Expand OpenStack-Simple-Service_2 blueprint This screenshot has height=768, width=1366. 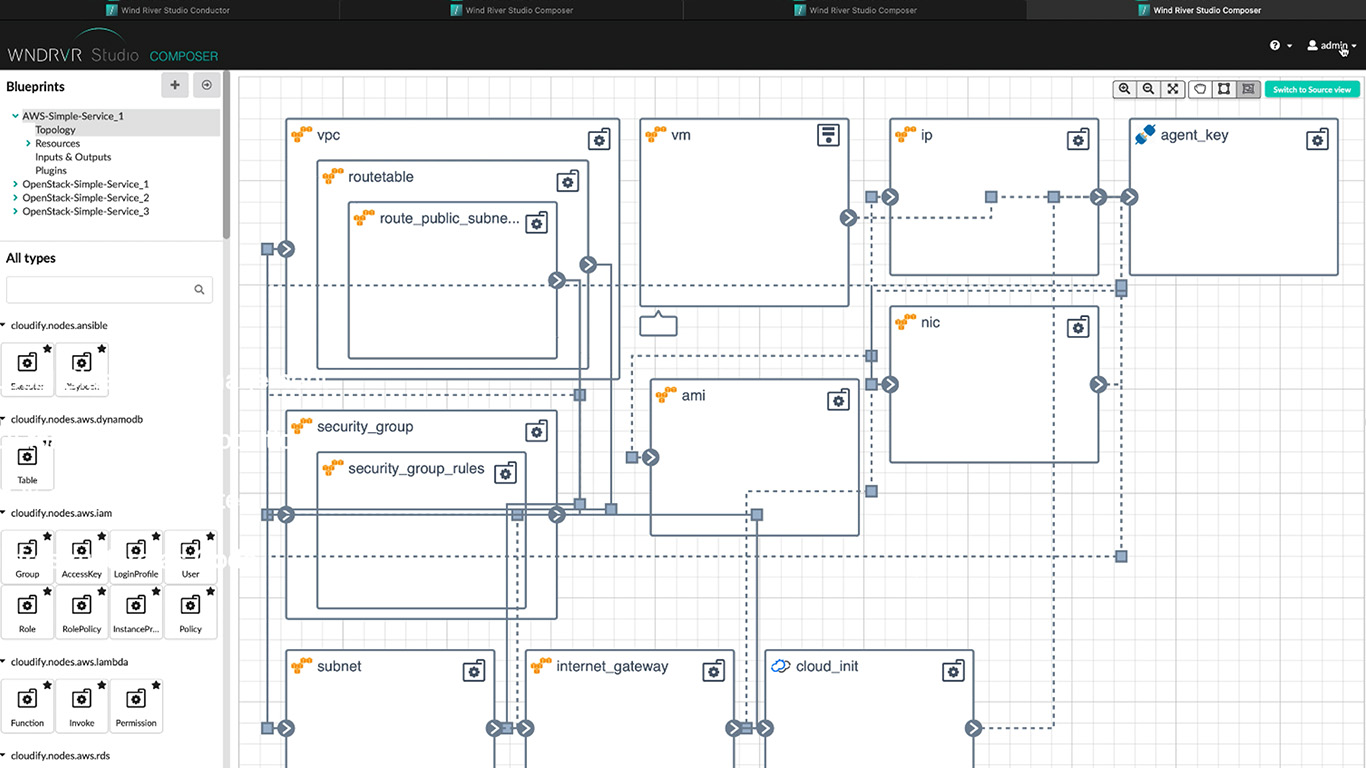coord(15,198)
